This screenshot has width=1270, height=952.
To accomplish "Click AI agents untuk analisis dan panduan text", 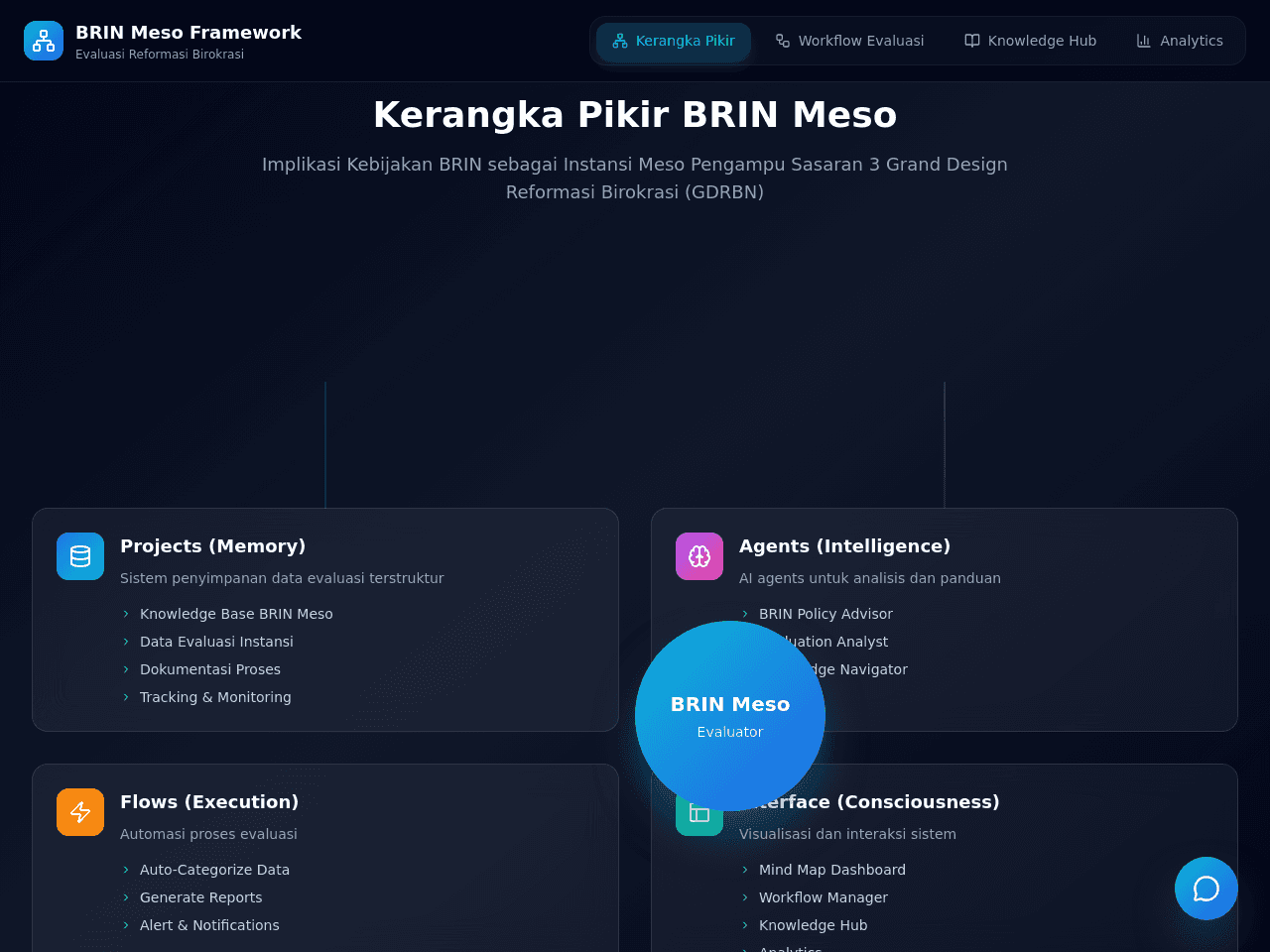I will point(870,578).
